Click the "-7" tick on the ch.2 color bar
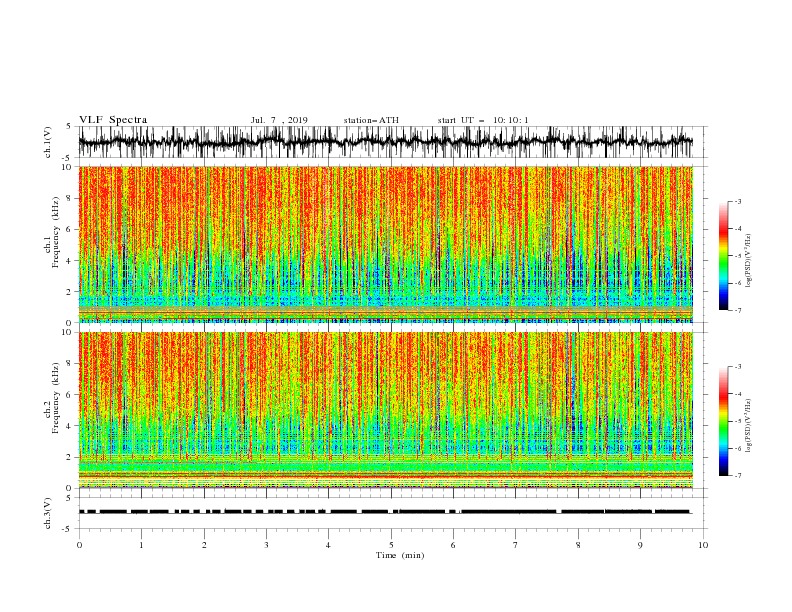The width and height of the screenshot is (792, 612). click(x=738, y=475)
